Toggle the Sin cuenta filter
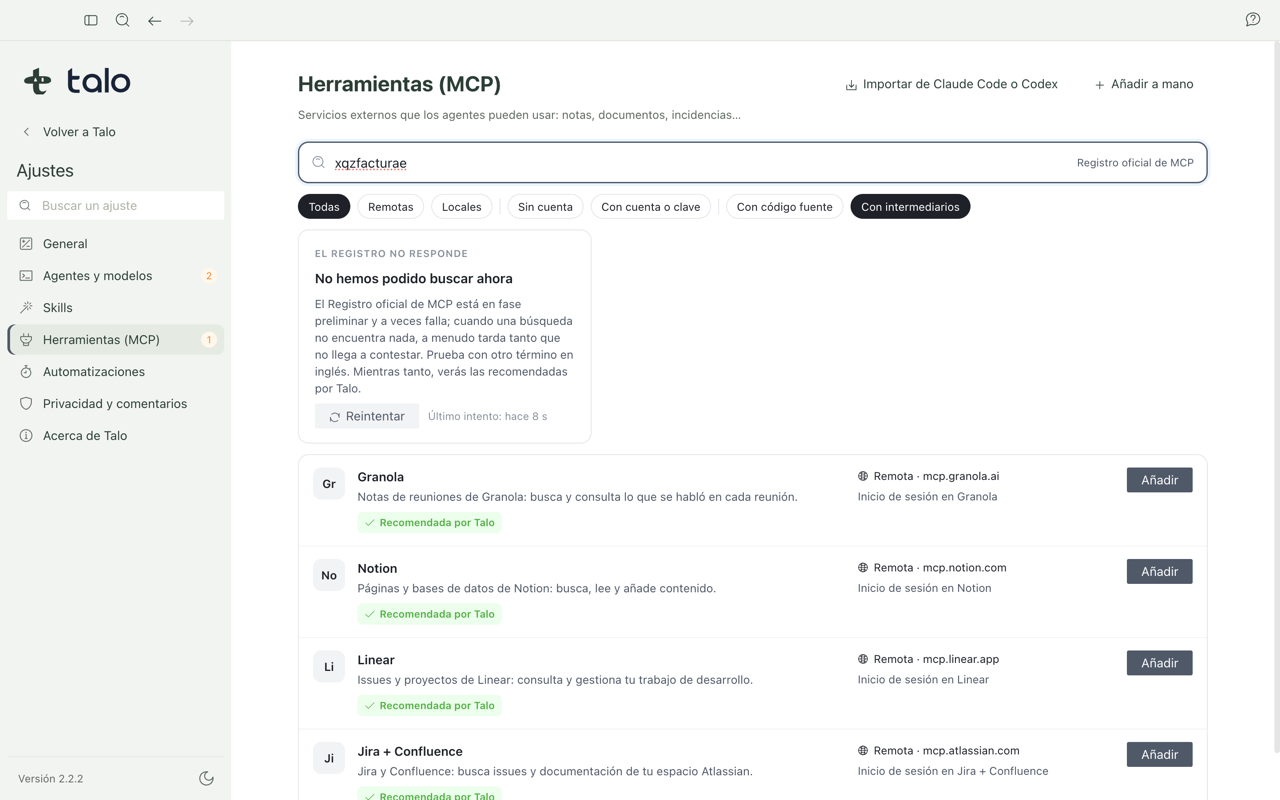The height and width of the screenshot is (800, 1280). [x=545, y=207]
